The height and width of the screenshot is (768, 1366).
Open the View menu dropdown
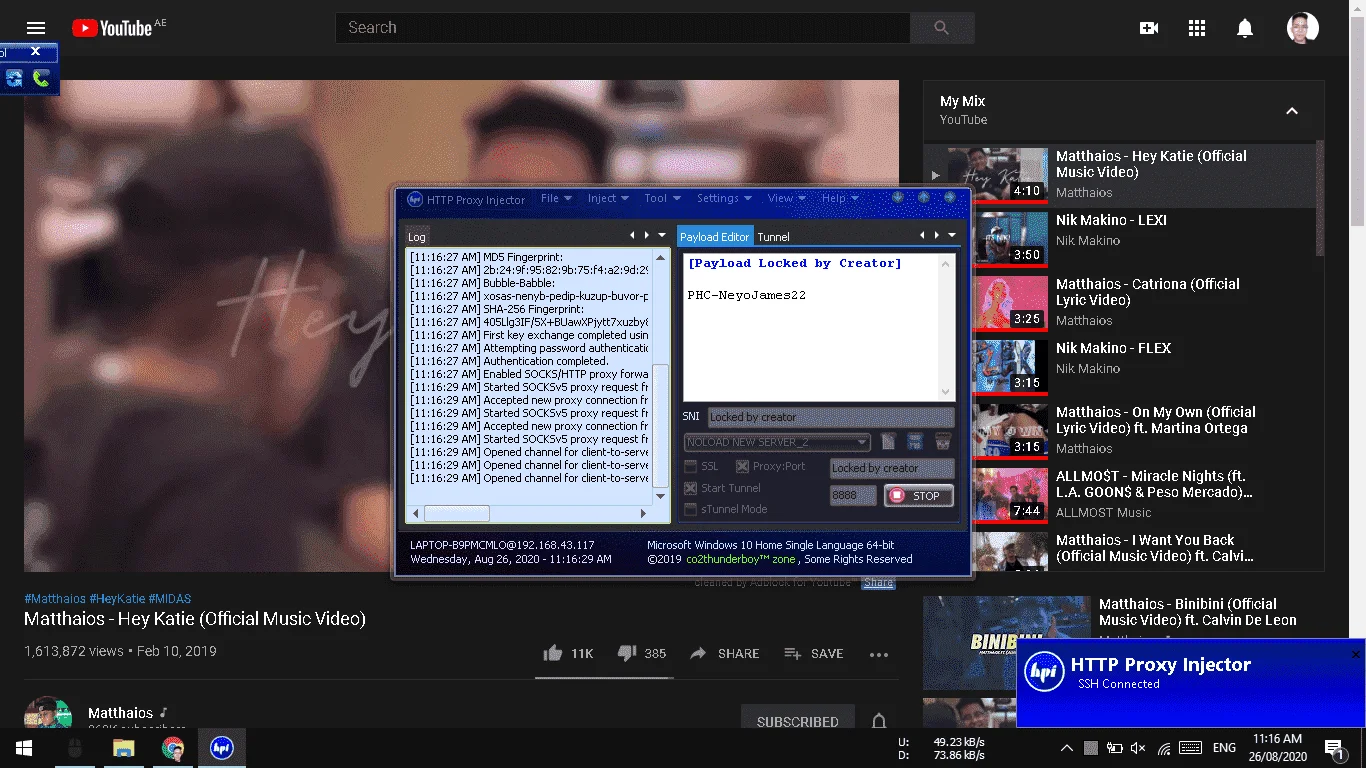(787, 198)
